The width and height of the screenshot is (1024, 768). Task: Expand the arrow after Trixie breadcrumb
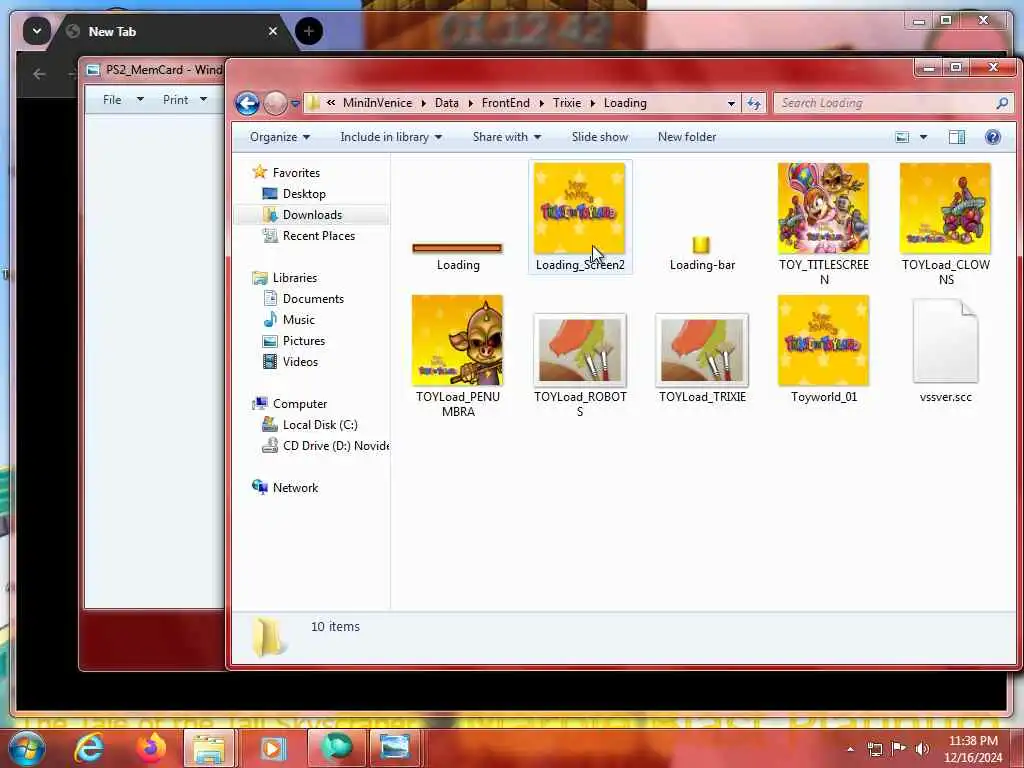pyautogui.click(x=593, y=103)
